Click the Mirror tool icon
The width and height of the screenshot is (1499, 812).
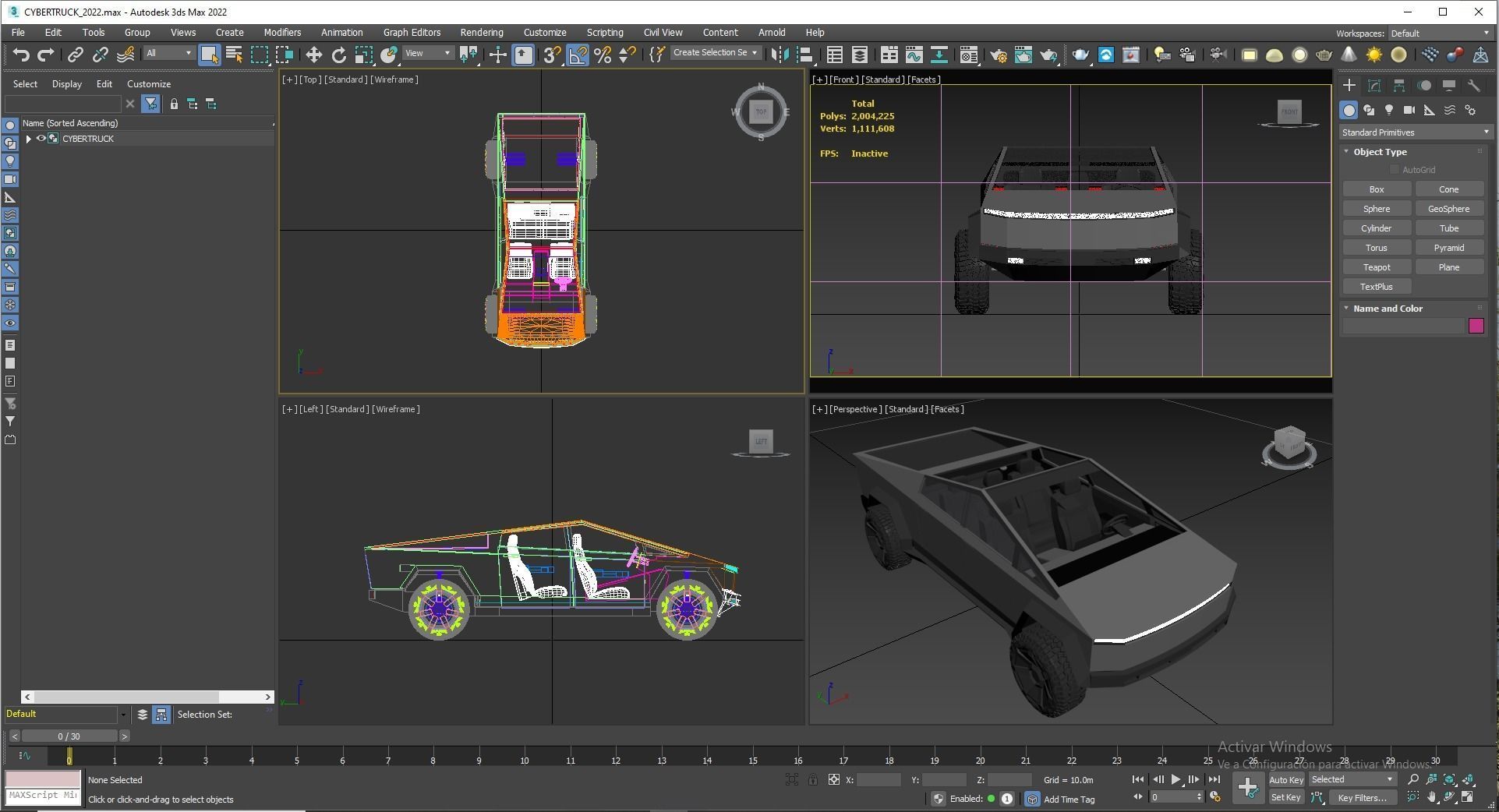[779, 55]
